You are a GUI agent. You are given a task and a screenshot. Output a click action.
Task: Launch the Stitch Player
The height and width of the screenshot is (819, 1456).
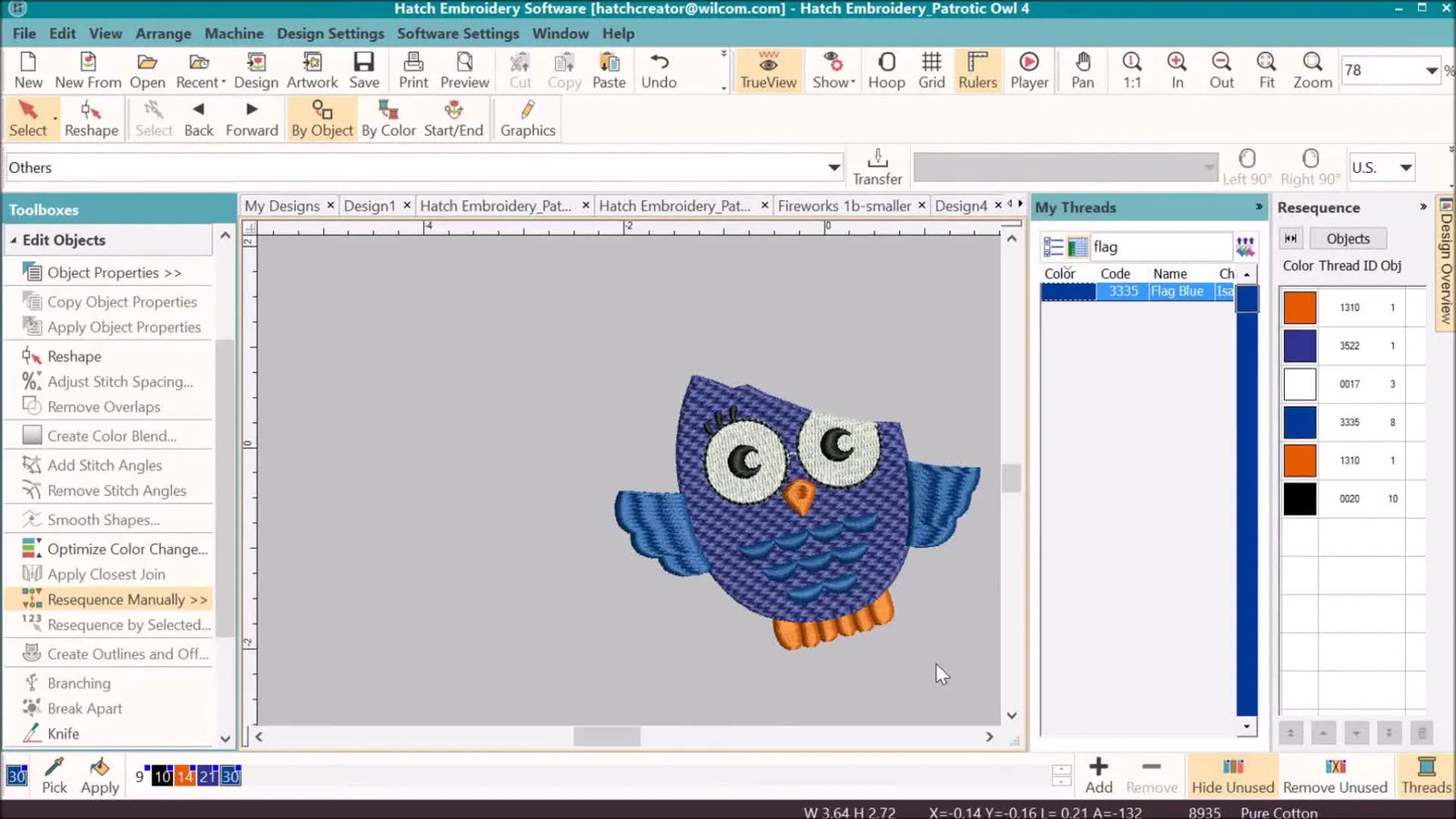[x=1028, y=70]
